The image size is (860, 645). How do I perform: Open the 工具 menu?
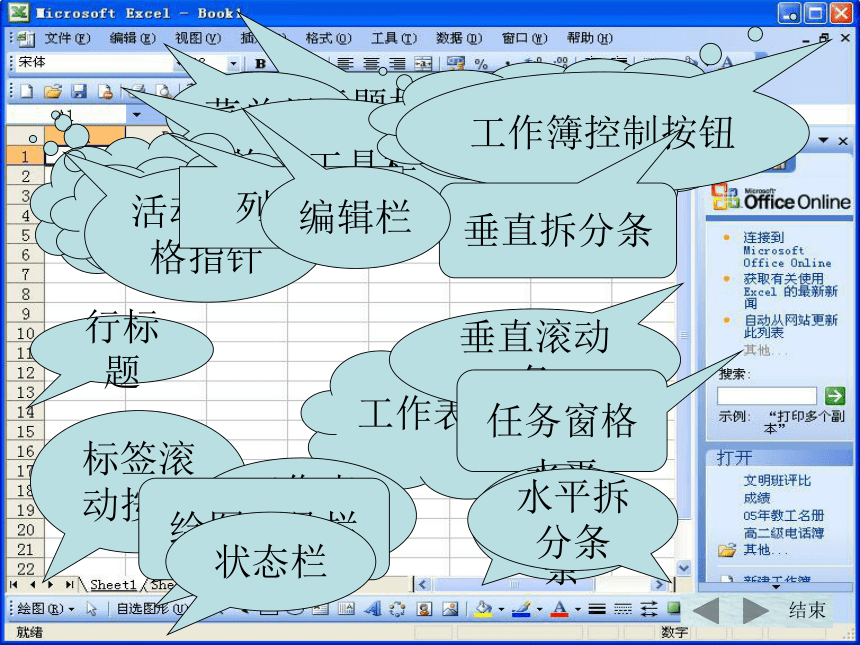[394, 38]
